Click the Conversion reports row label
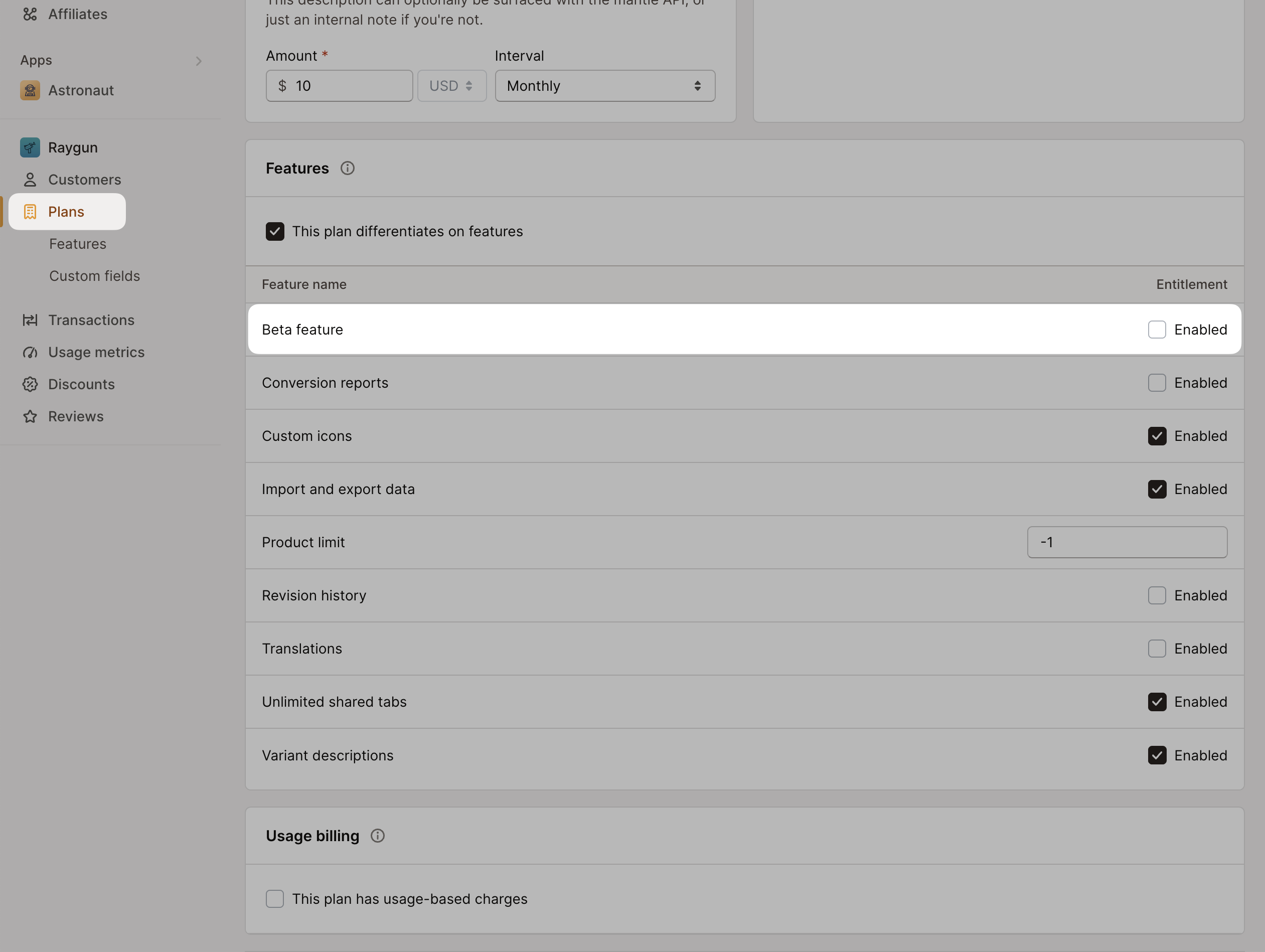This screenshot has width=1265, height=952. (x=325, y=383)
